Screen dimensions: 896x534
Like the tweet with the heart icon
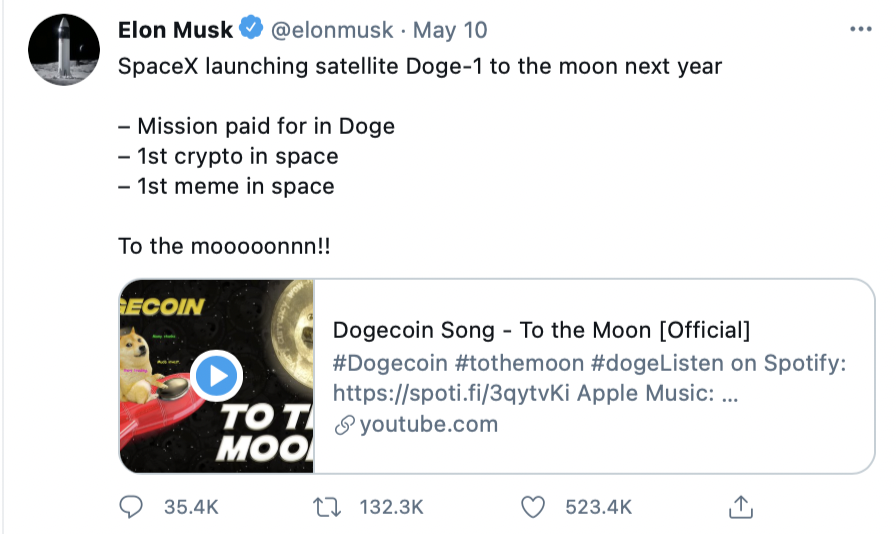coord(534,507)
